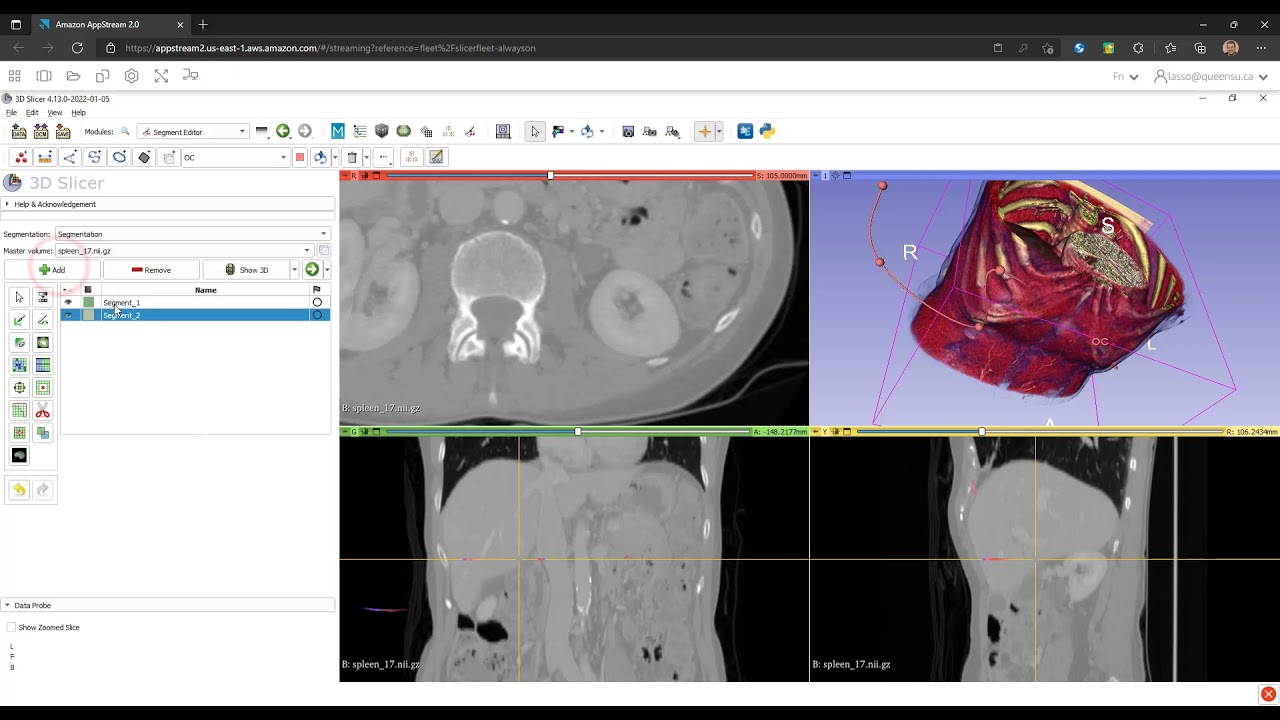Image resolution: width=1280 pixels, height=720 pixels.
Task: Click the Show 3D button
Action: 246,270
